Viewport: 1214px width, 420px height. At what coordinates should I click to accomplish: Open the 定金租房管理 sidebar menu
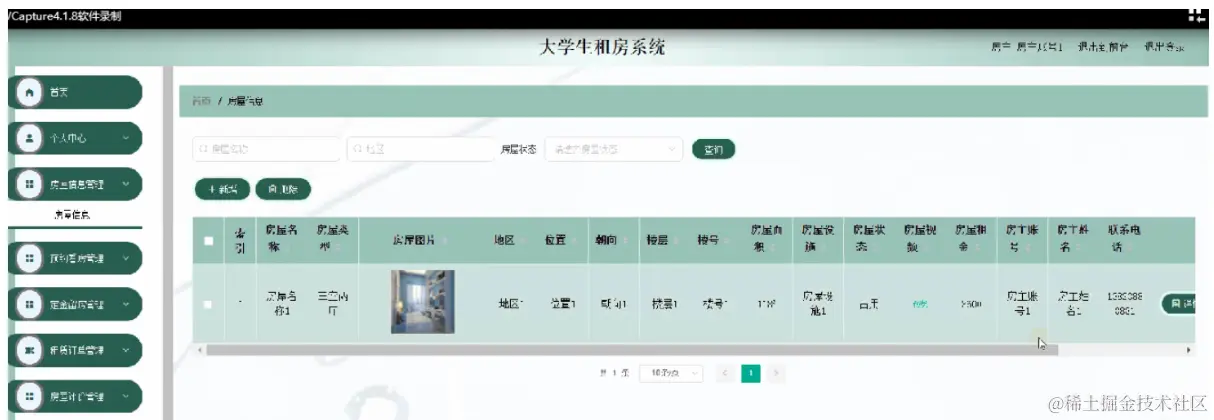[75, 304]
